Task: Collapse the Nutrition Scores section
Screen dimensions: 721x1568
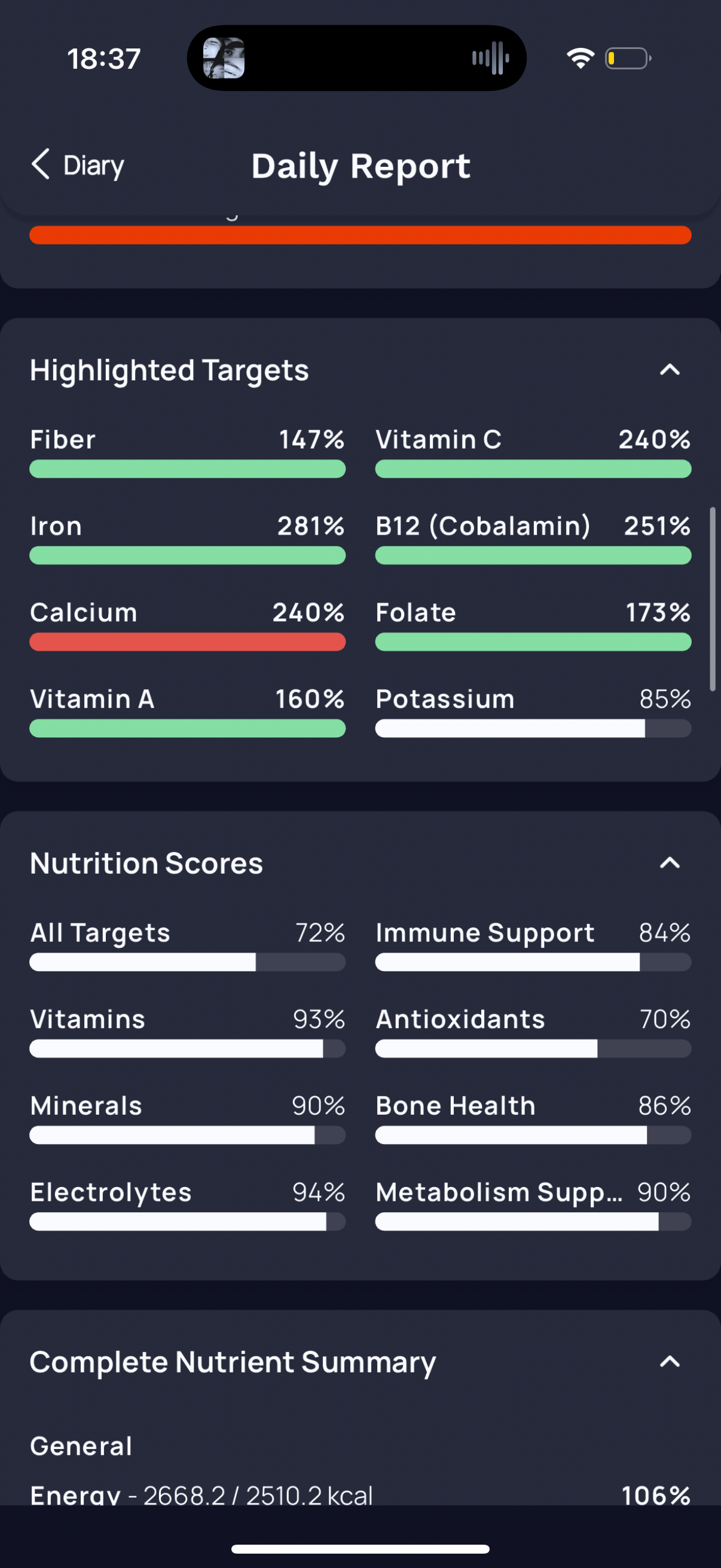Action: (669, 862)
